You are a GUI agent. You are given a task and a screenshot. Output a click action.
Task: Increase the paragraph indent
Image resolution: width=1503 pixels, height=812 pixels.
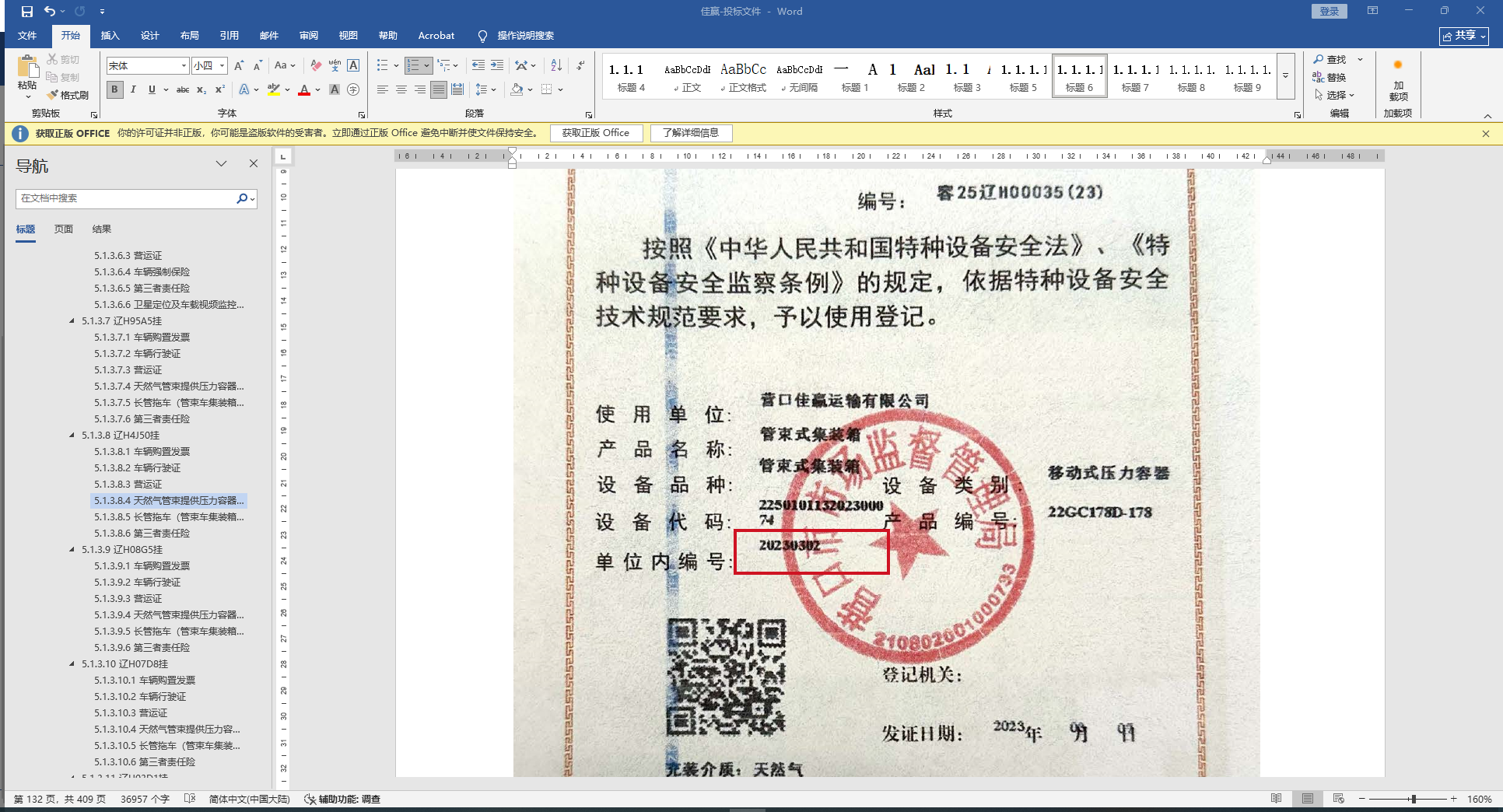(497, 65)
